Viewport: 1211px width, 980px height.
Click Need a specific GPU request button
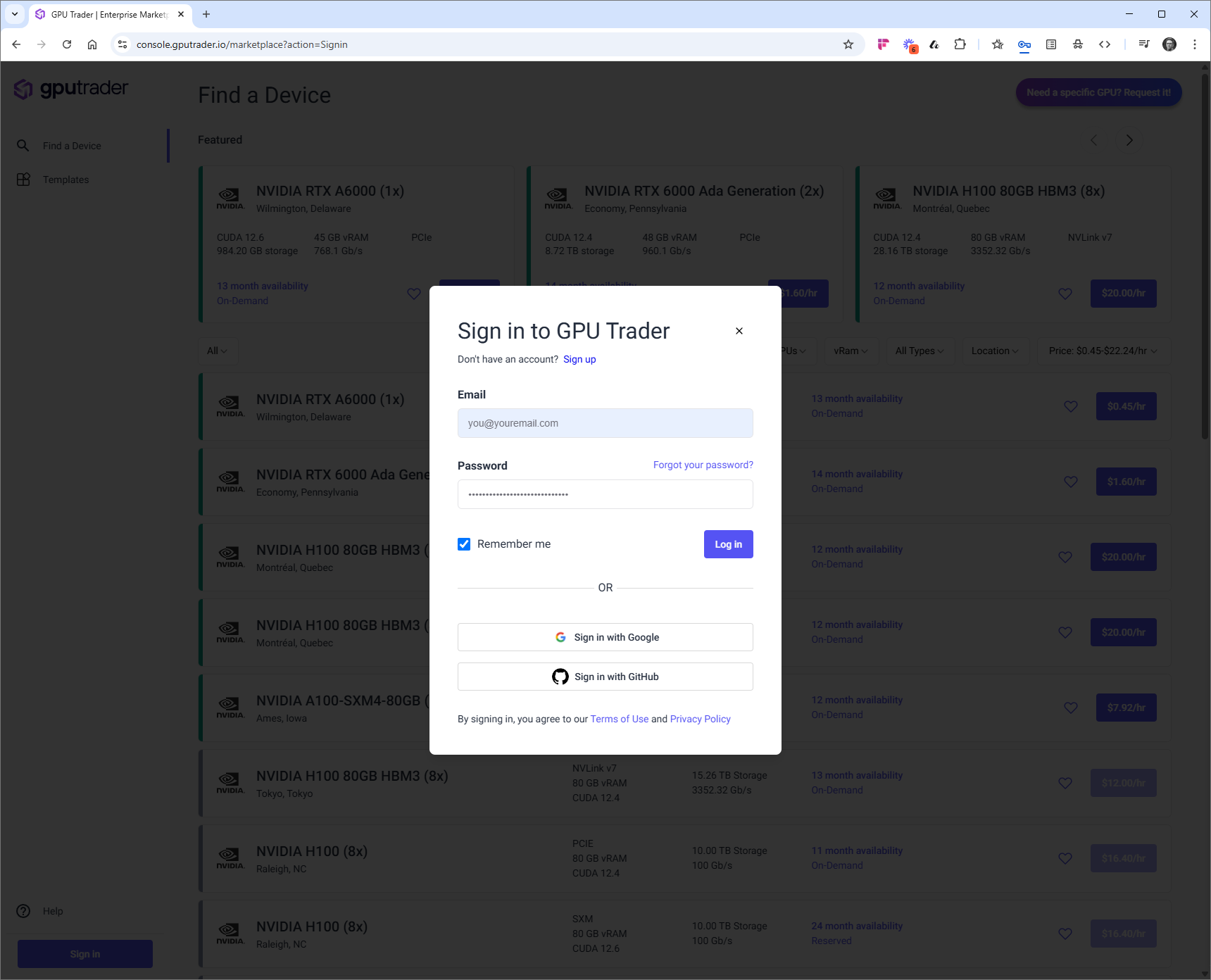click(x=1098, y=92)
